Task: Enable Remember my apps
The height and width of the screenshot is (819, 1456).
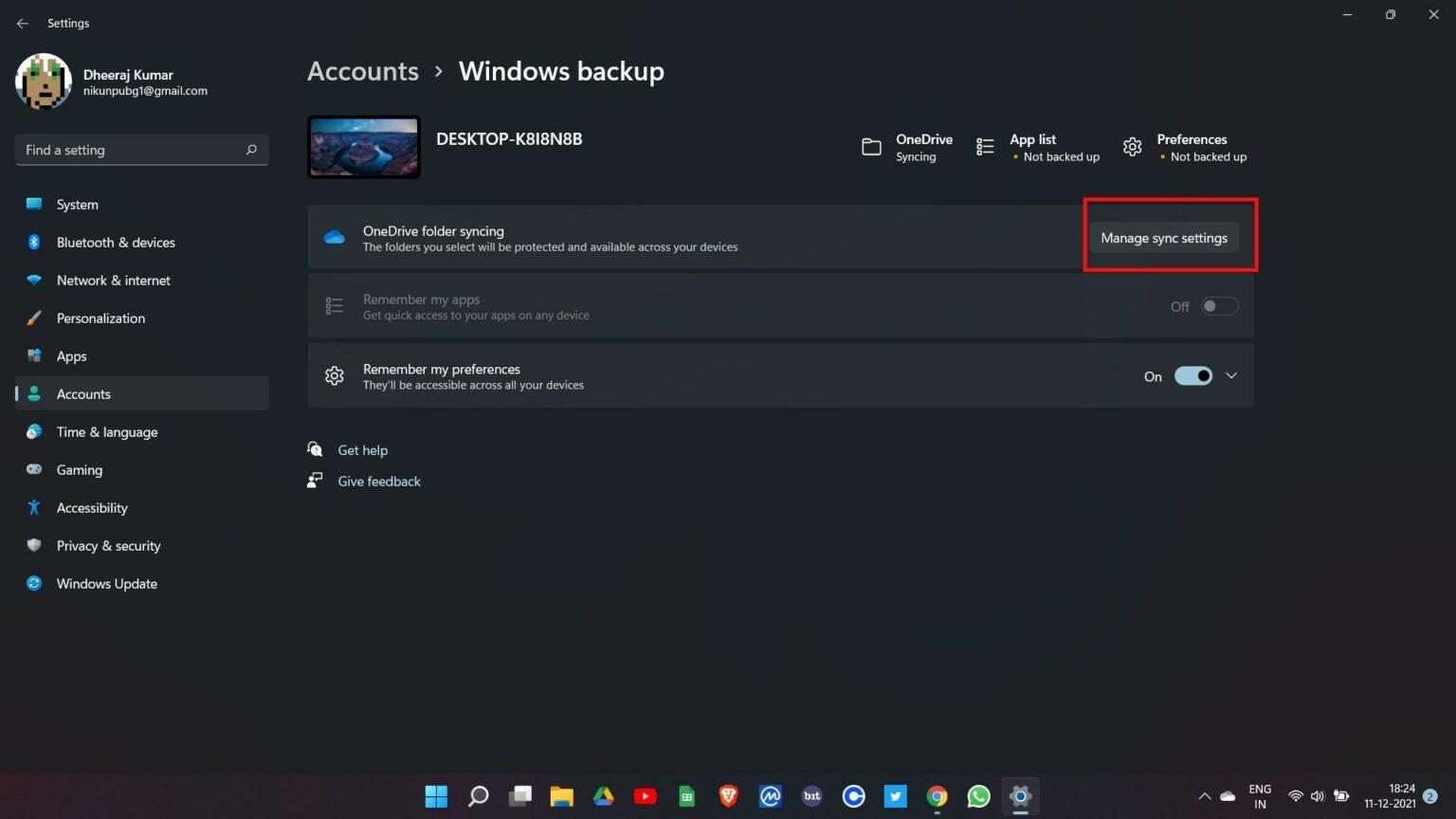Action: 1219,305
